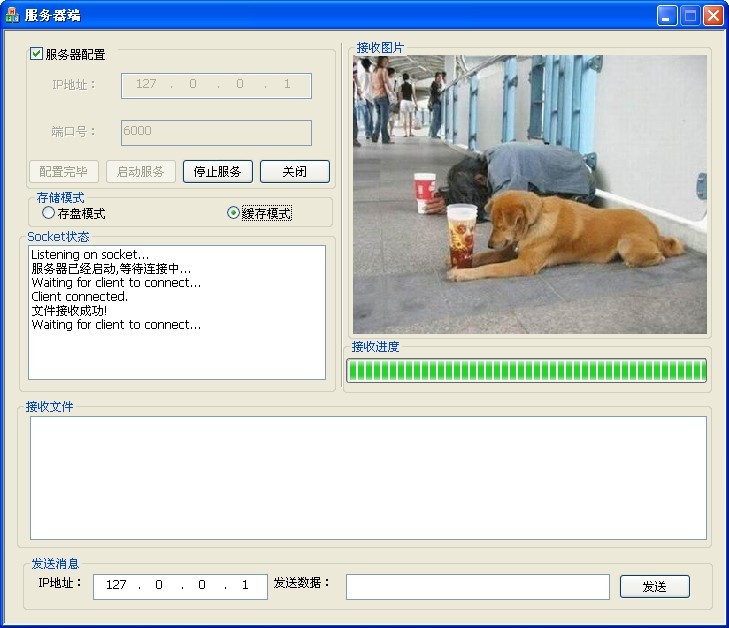
Task: Click the '服务器已经启动,等待连接中...' log line
Action: tap(111, 269)
